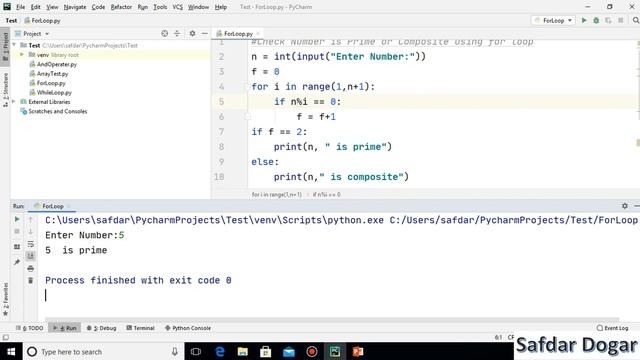Open Search Everywhere magnifier icon
640x360 pixels.
coord(636,20)
